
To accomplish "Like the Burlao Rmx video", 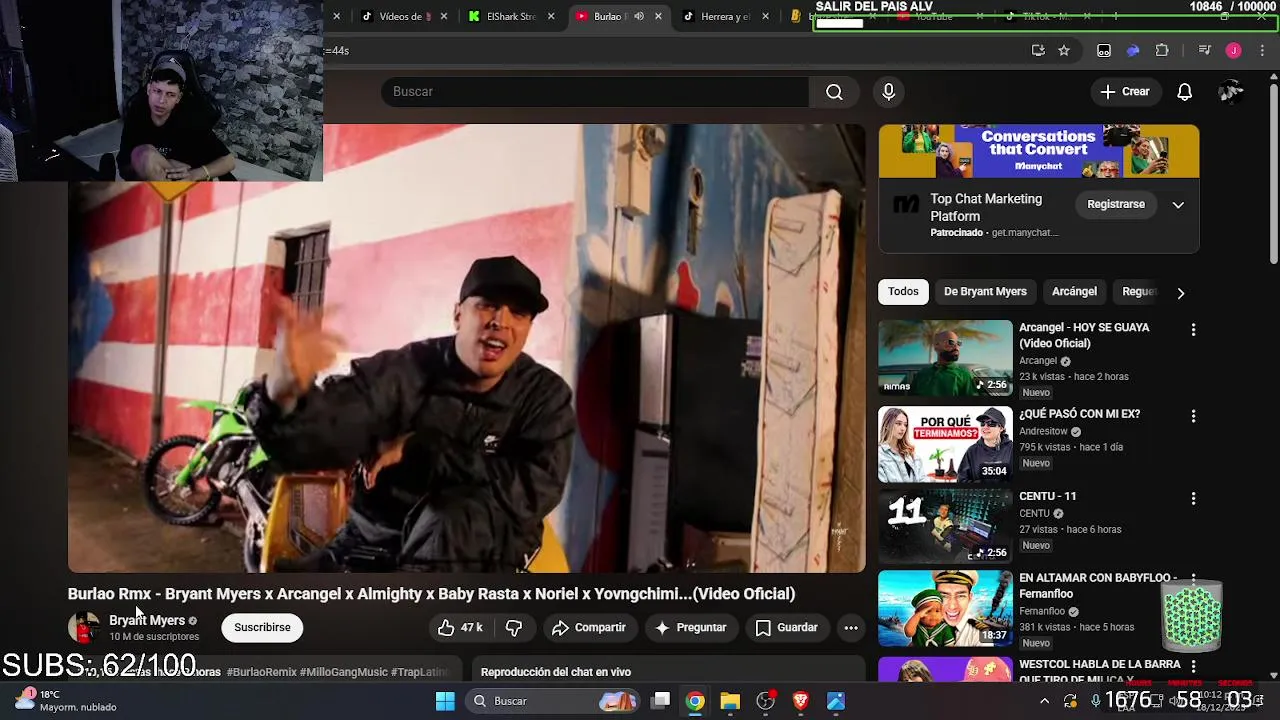I will click(x=460, y=628).
